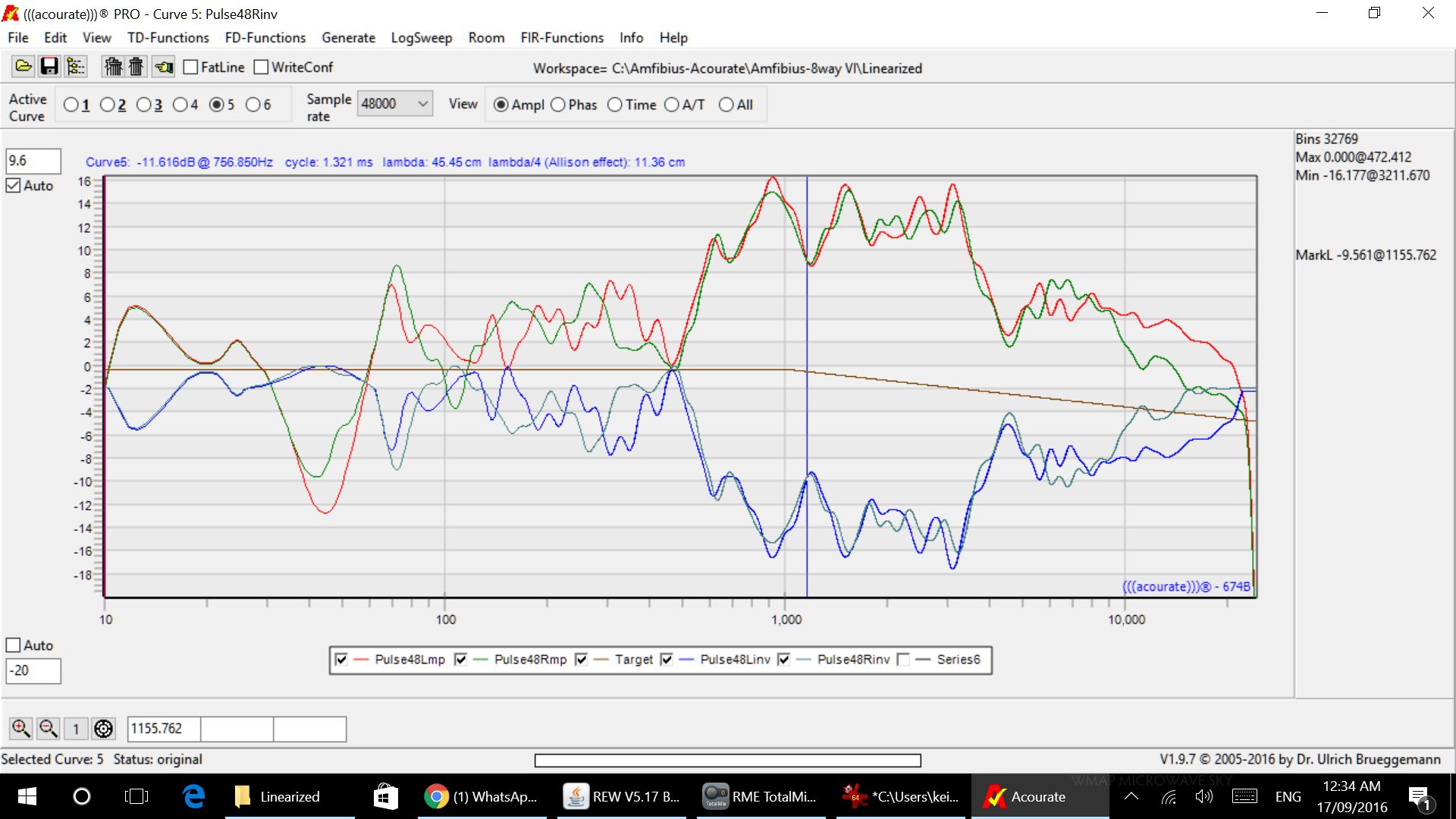Image resolution: width=1456 pixels, height=819 pixels.
Task: Click the double trash can icon
Action: (113, 67)
